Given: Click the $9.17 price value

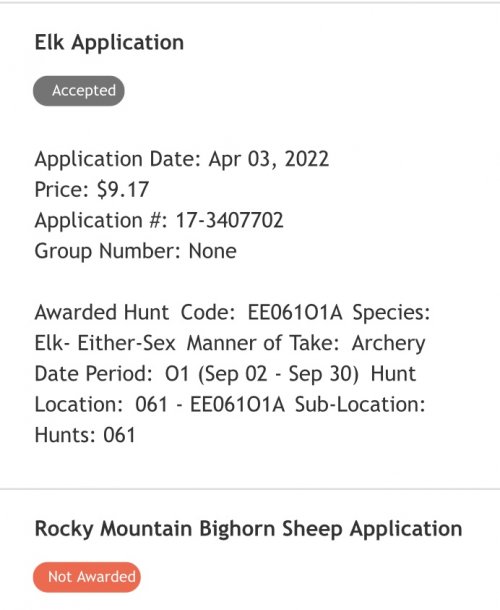Looking at the screenshot, I should tap(123, 189).
